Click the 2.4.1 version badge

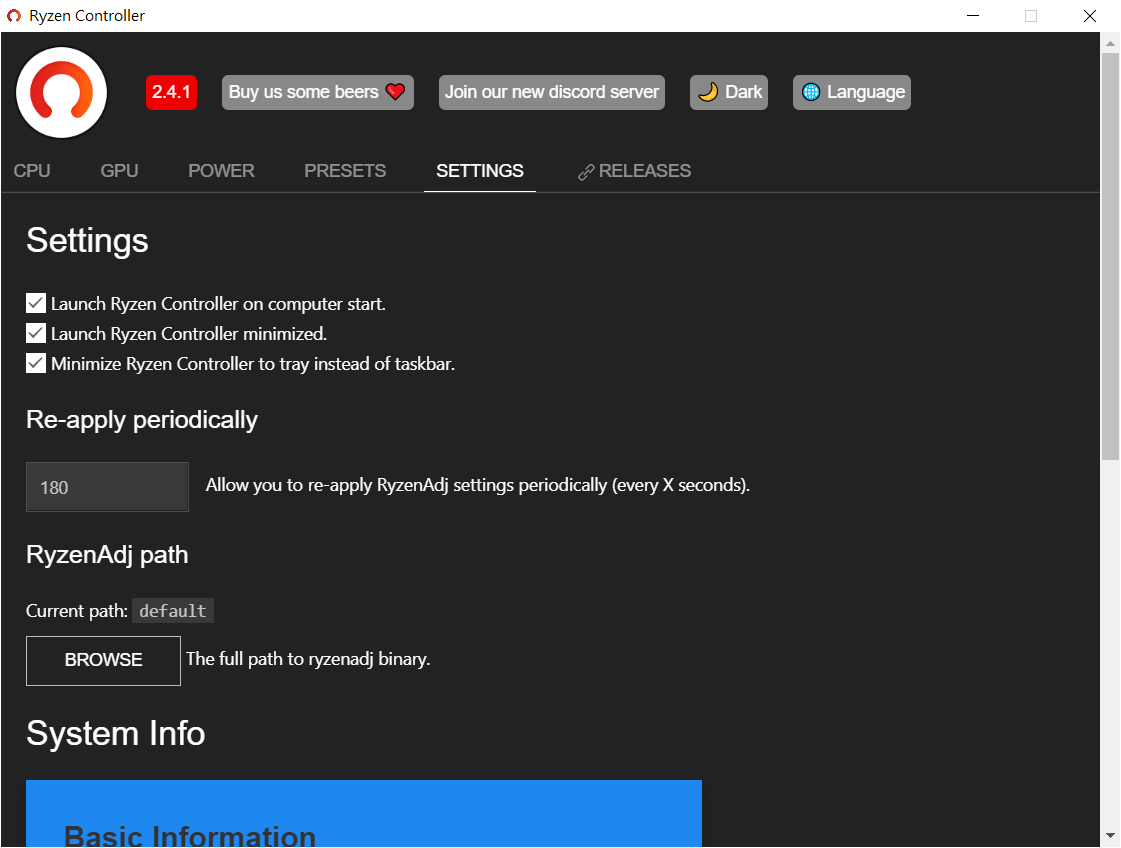(x=172, y=92)
